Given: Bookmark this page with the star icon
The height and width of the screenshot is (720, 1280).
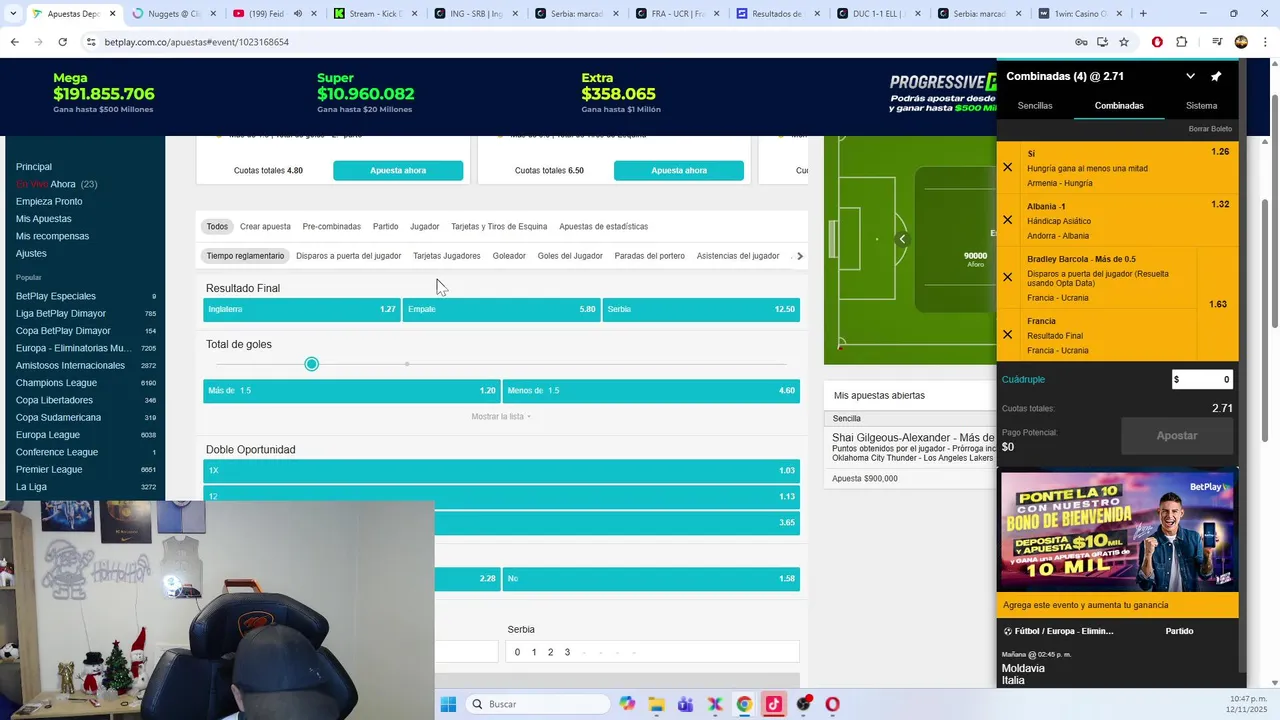Looking at the screenshot, I should click(x=1124, y=42).
